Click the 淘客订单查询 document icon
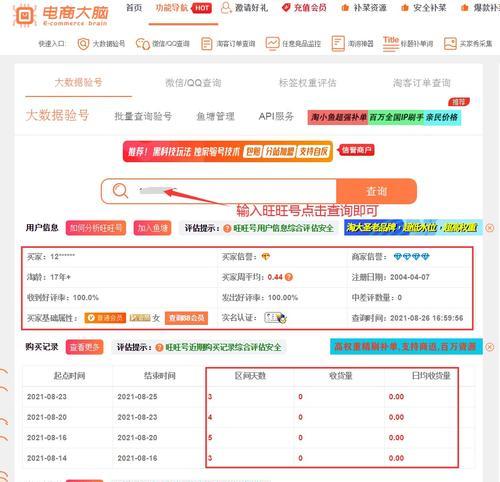 pyautogui.click(x=207, y=44)
